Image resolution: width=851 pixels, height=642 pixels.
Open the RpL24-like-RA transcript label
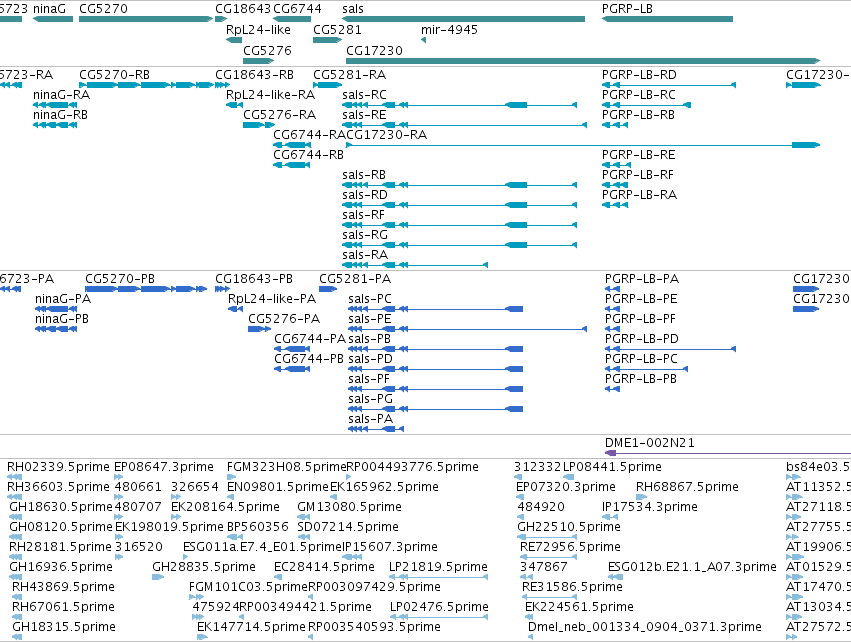click(270, 94)
